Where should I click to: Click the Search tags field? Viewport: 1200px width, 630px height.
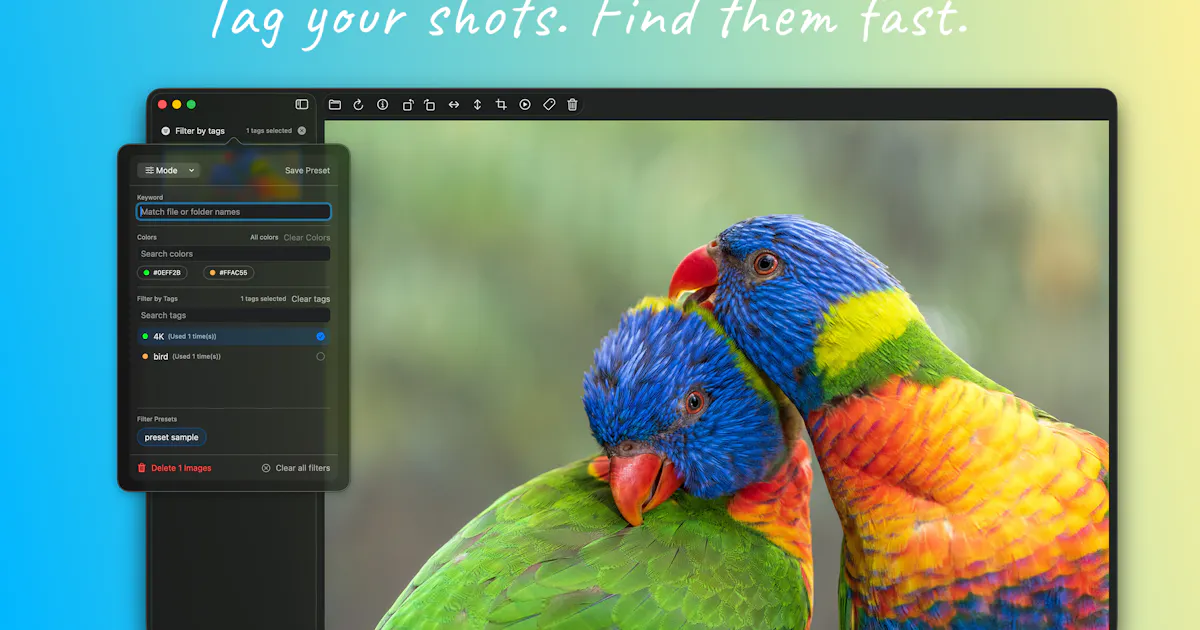[234, 315]
